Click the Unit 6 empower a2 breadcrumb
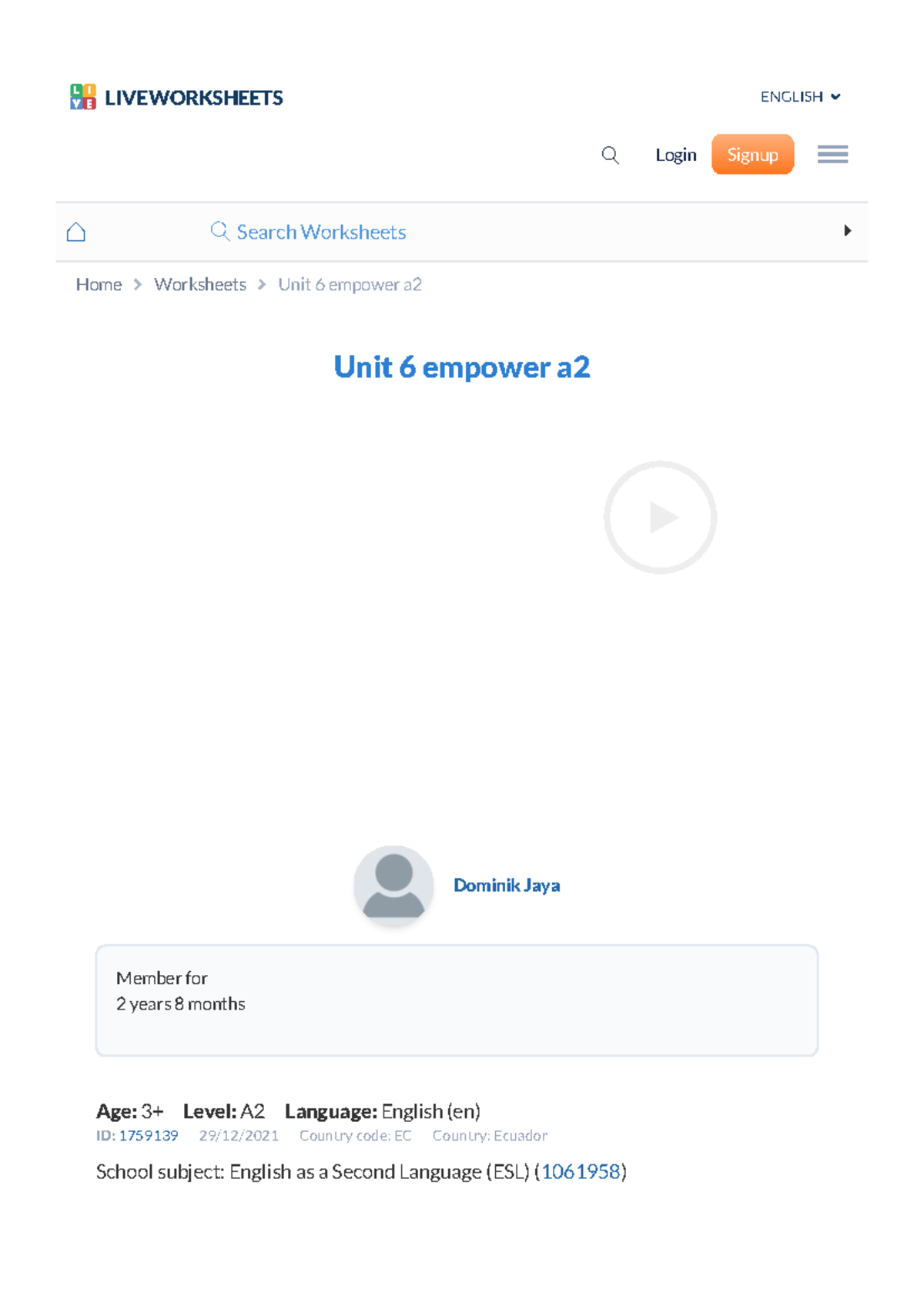The image size is (924, 1306). click(x=350, y=285)
